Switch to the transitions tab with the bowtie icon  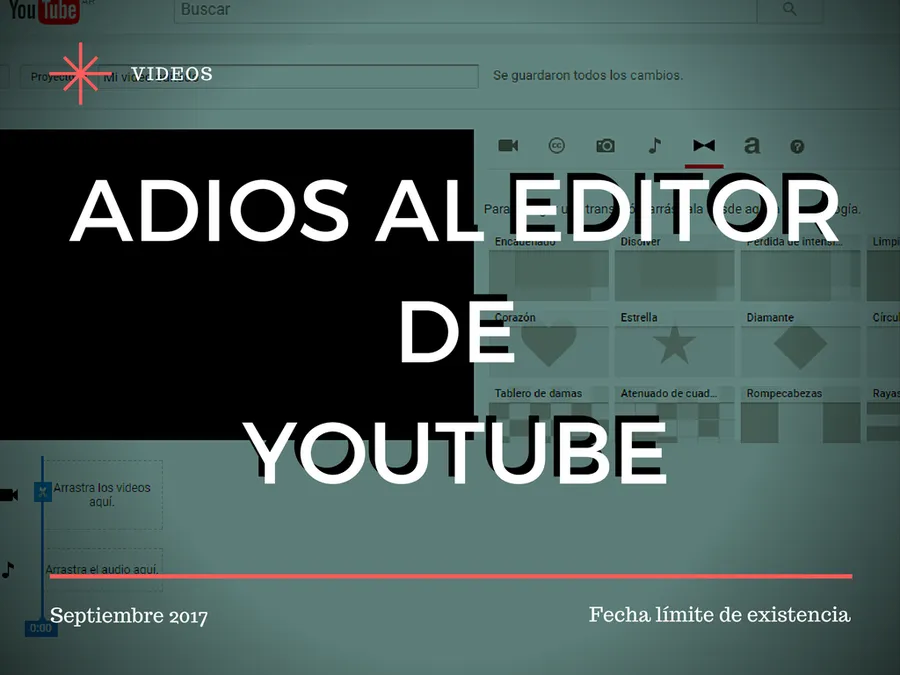tap(704, 145)
